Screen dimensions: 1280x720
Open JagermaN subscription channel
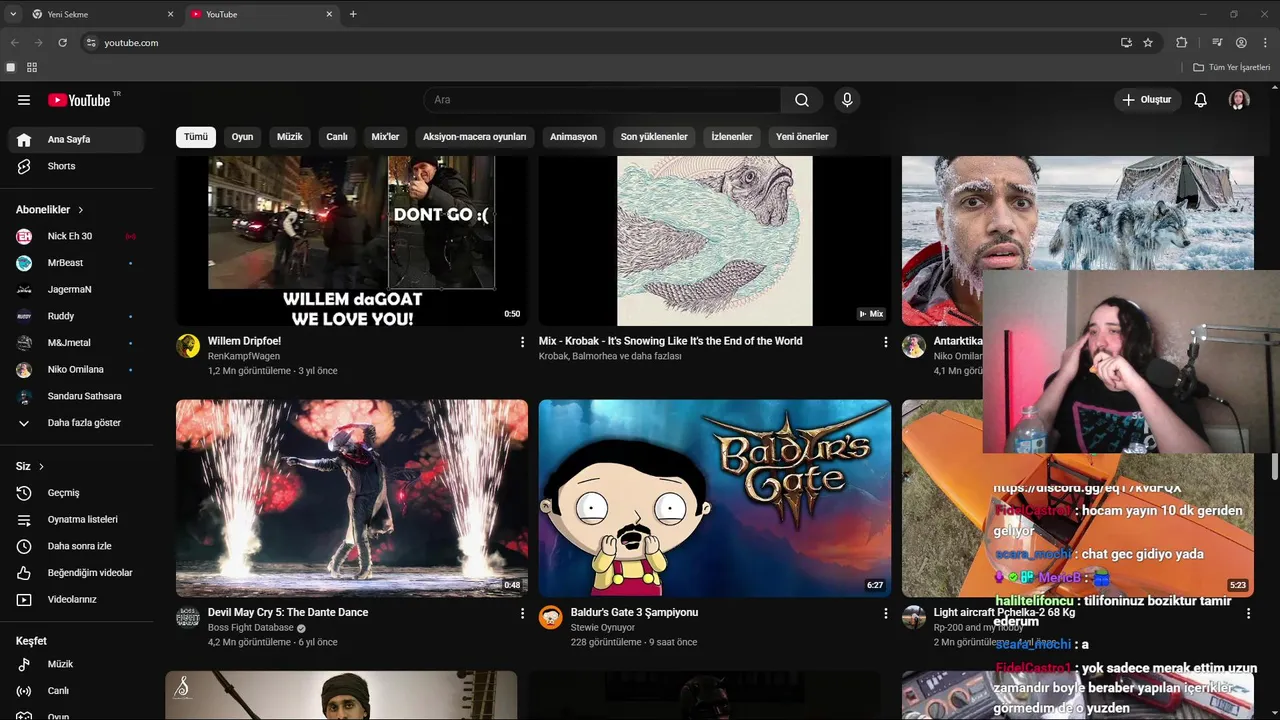point(76,289)
